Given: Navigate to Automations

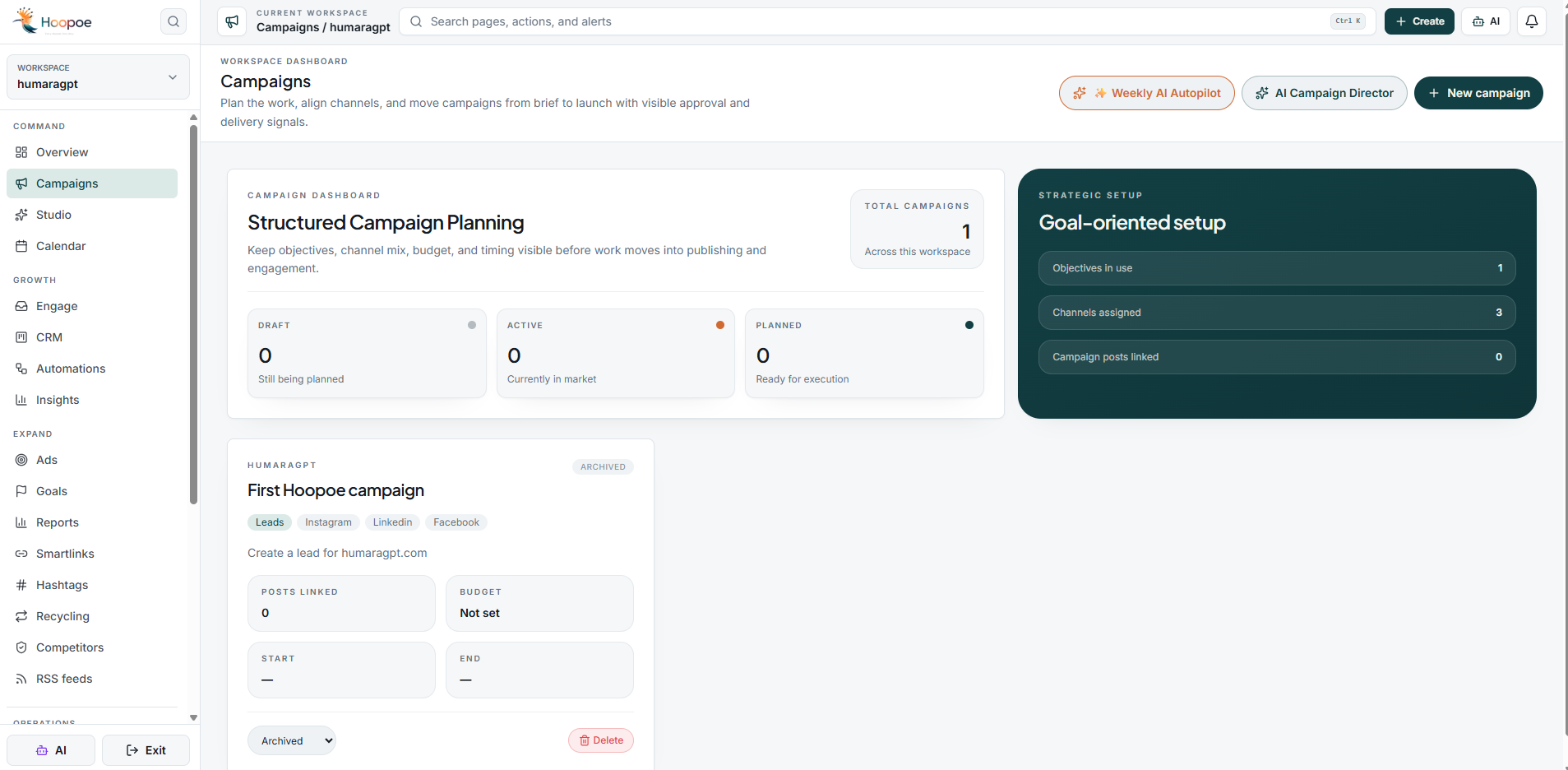Looking at the screenshot, I should tap(92, 369).
